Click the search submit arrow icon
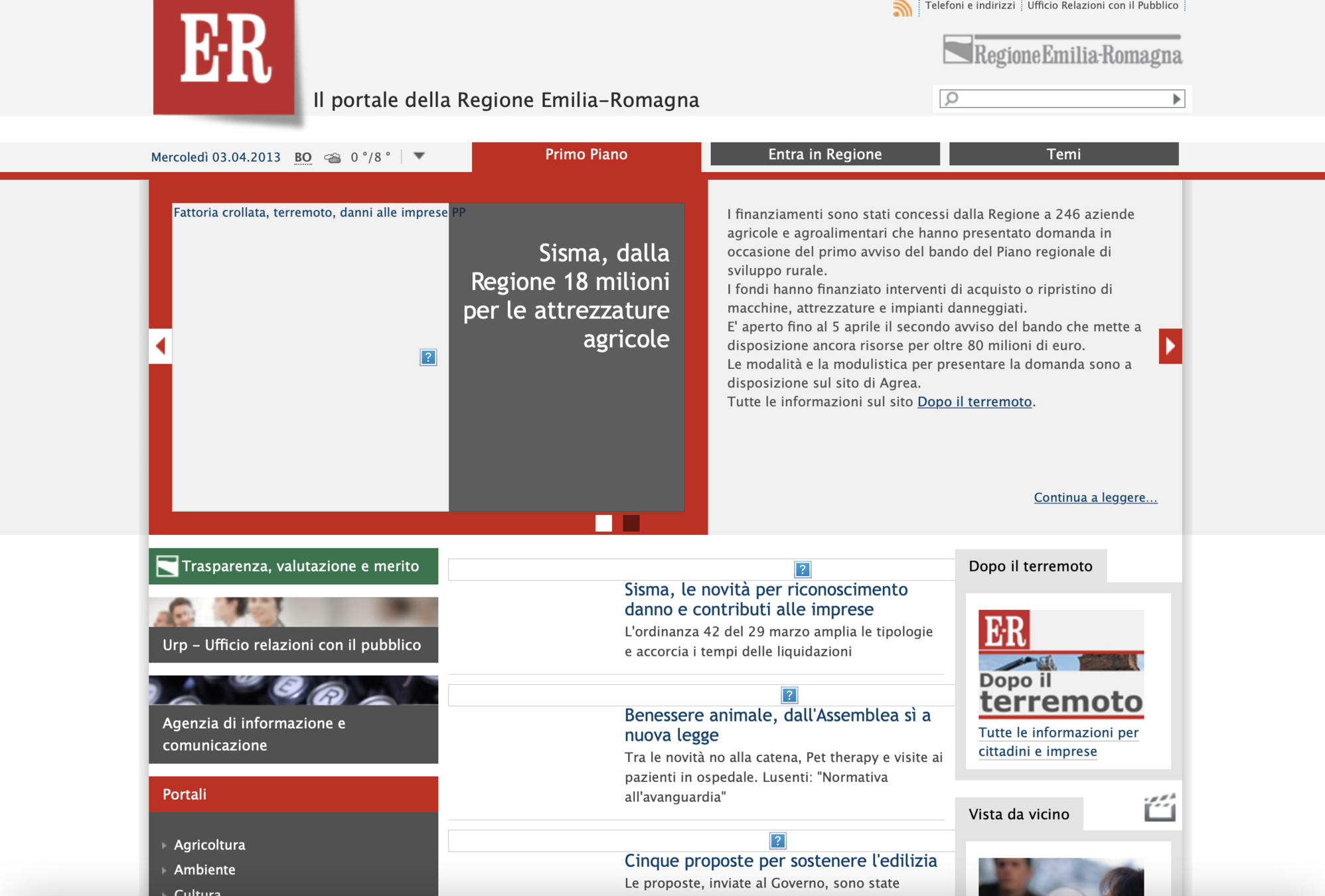Screen dimensions: 1325x896 [1176, 99]
